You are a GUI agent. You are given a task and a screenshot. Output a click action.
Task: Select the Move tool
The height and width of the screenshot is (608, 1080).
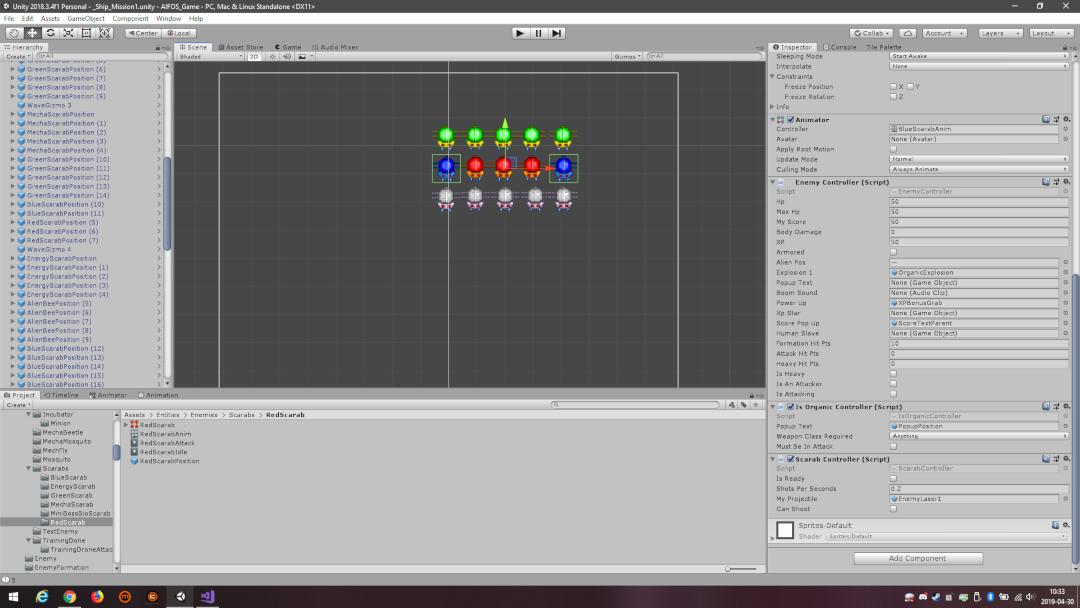[x=32, y=33]
